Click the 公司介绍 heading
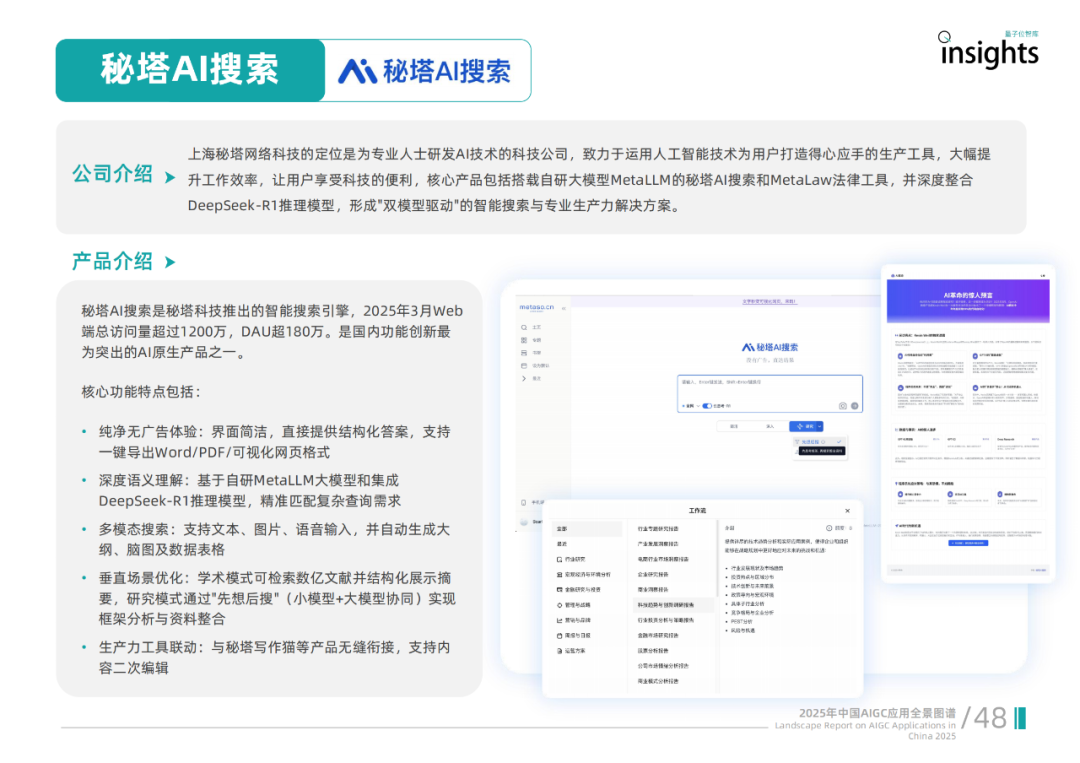This screenshot has width=1080, height=763. 112,174
